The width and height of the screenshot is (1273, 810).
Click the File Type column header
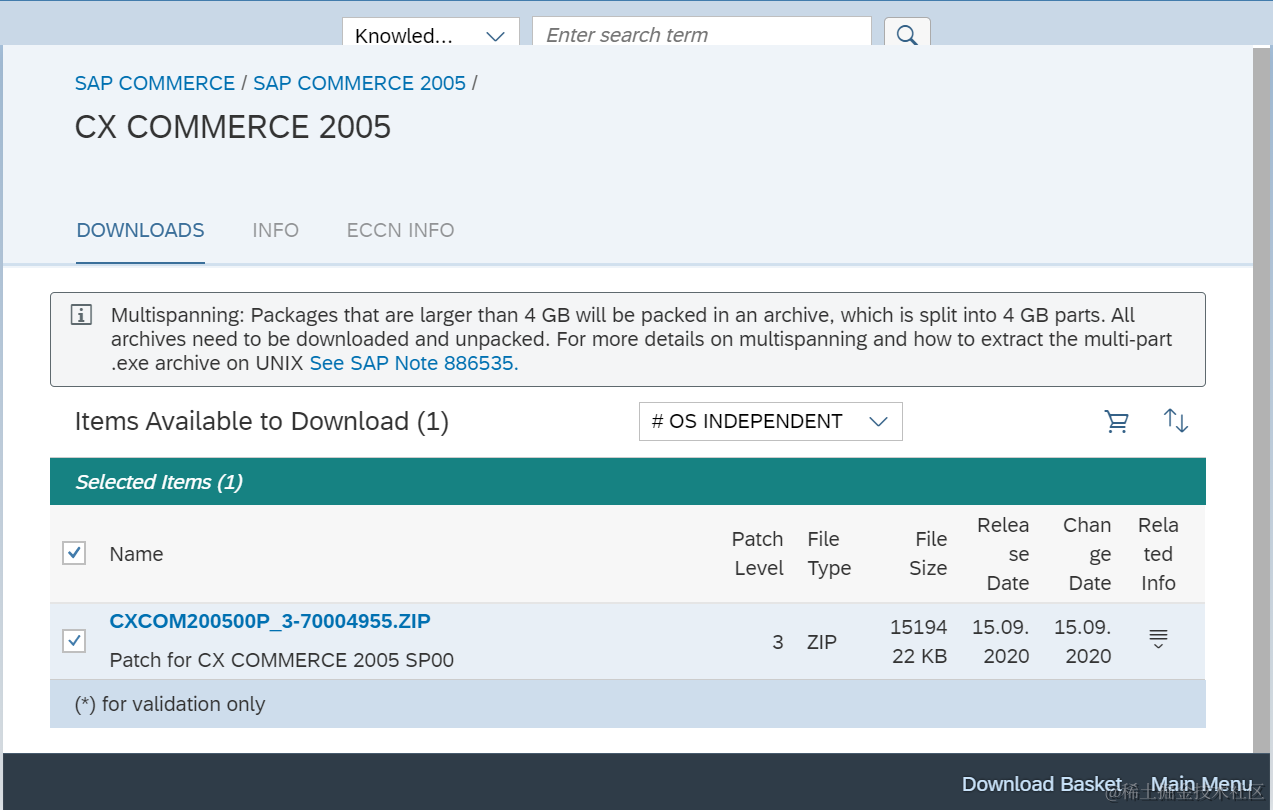point(829,554)
